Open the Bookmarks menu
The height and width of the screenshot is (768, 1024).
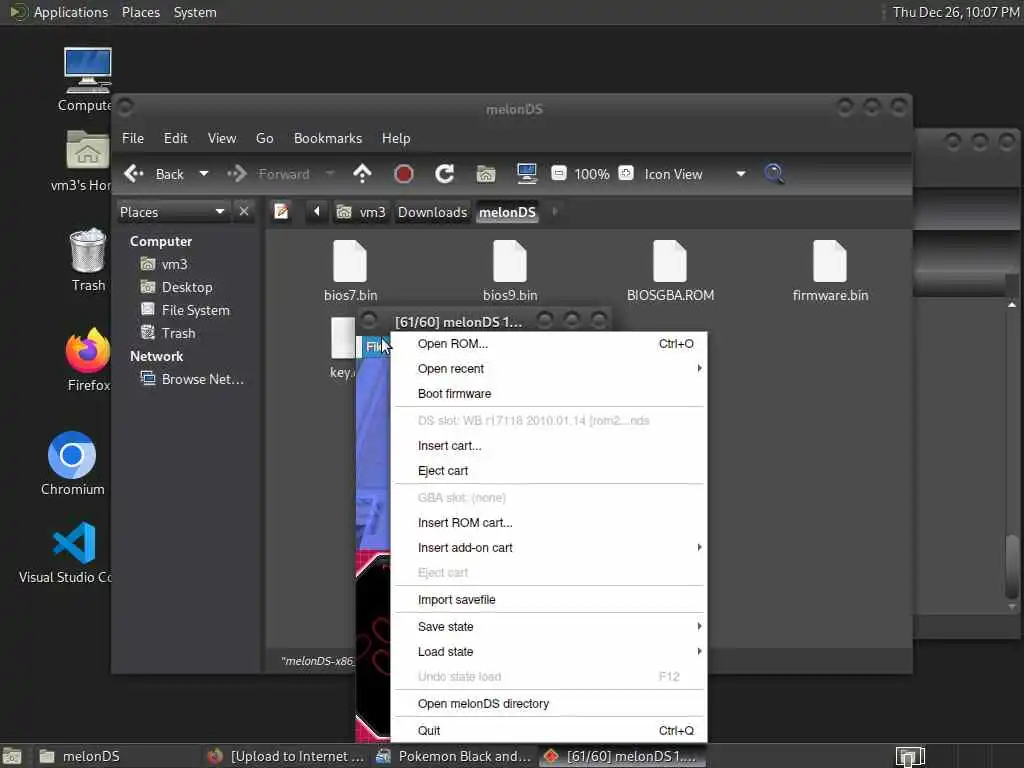tap(328, 138)
